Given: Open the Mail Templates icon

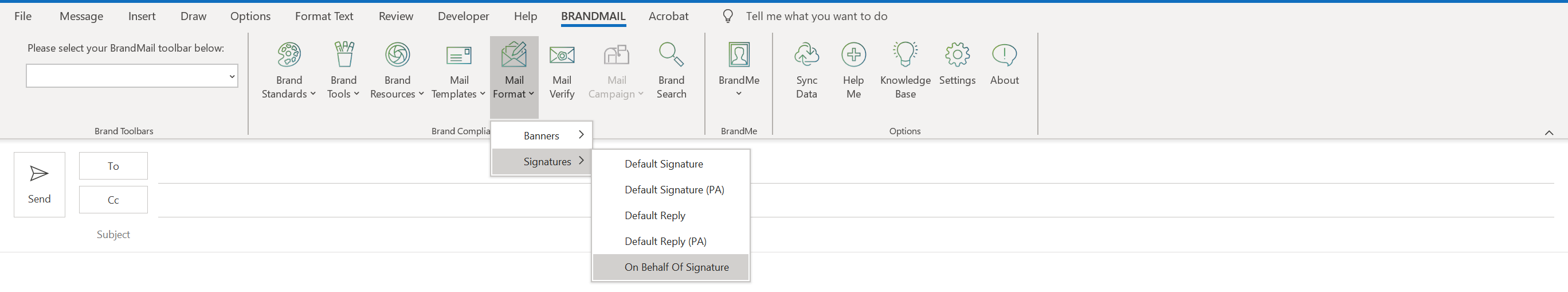Looking at the screenshot, I should click(459, 56).
